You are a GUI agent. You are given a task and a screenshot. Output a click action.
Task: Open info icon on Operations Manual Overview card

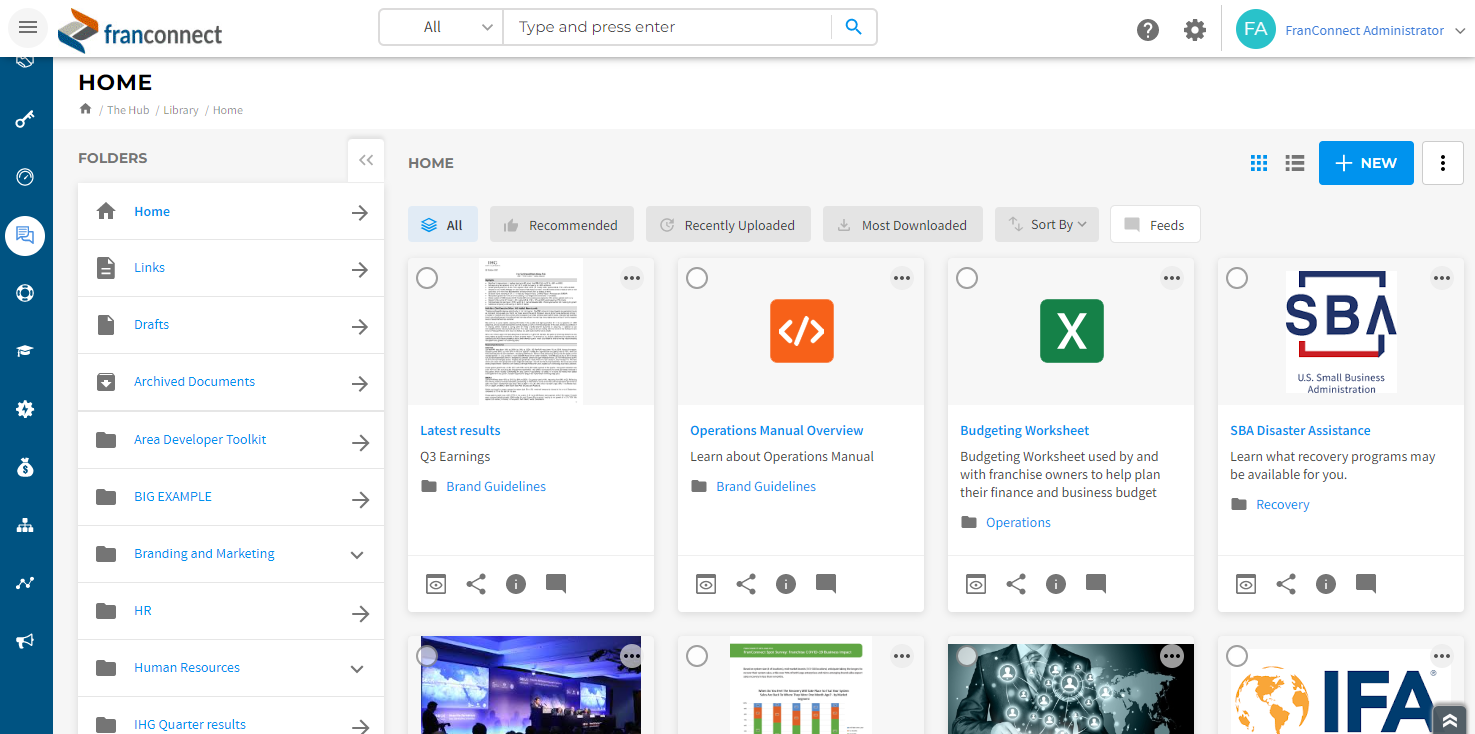click(x=786, y=584)
